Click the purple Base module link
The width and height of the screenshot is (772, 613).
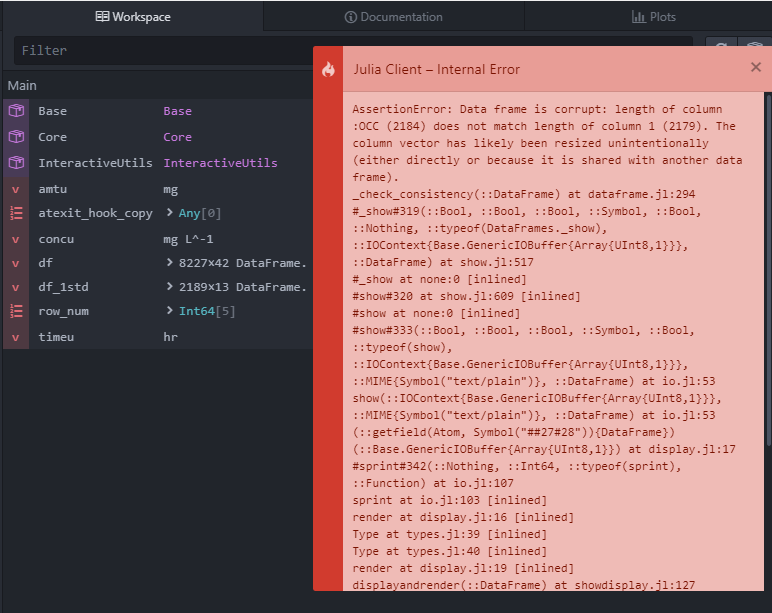tap(177, 111)
